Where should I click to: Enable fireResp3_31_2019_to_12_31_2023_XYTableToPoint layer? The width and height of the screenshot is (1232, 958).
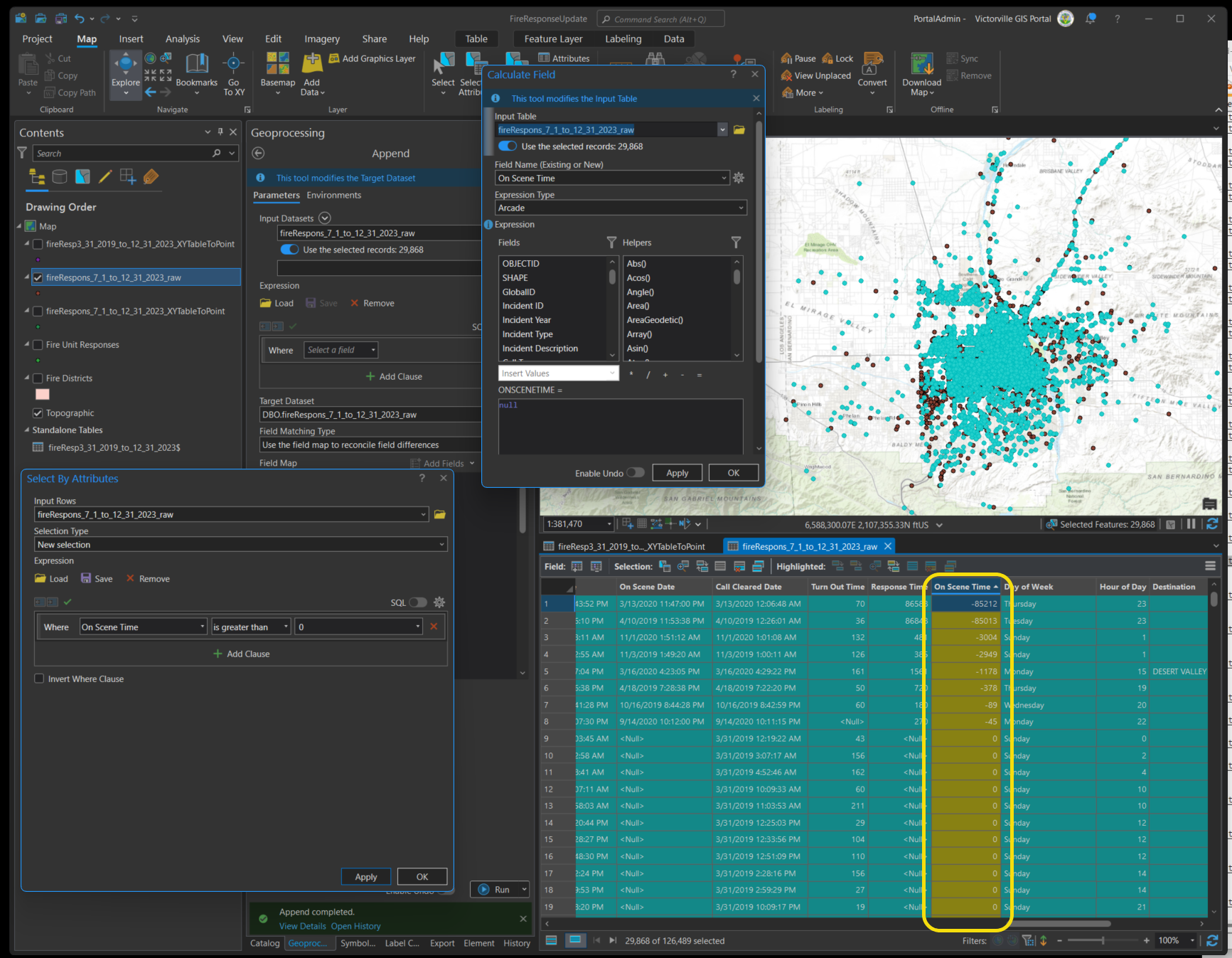click(x=38, y=244)
